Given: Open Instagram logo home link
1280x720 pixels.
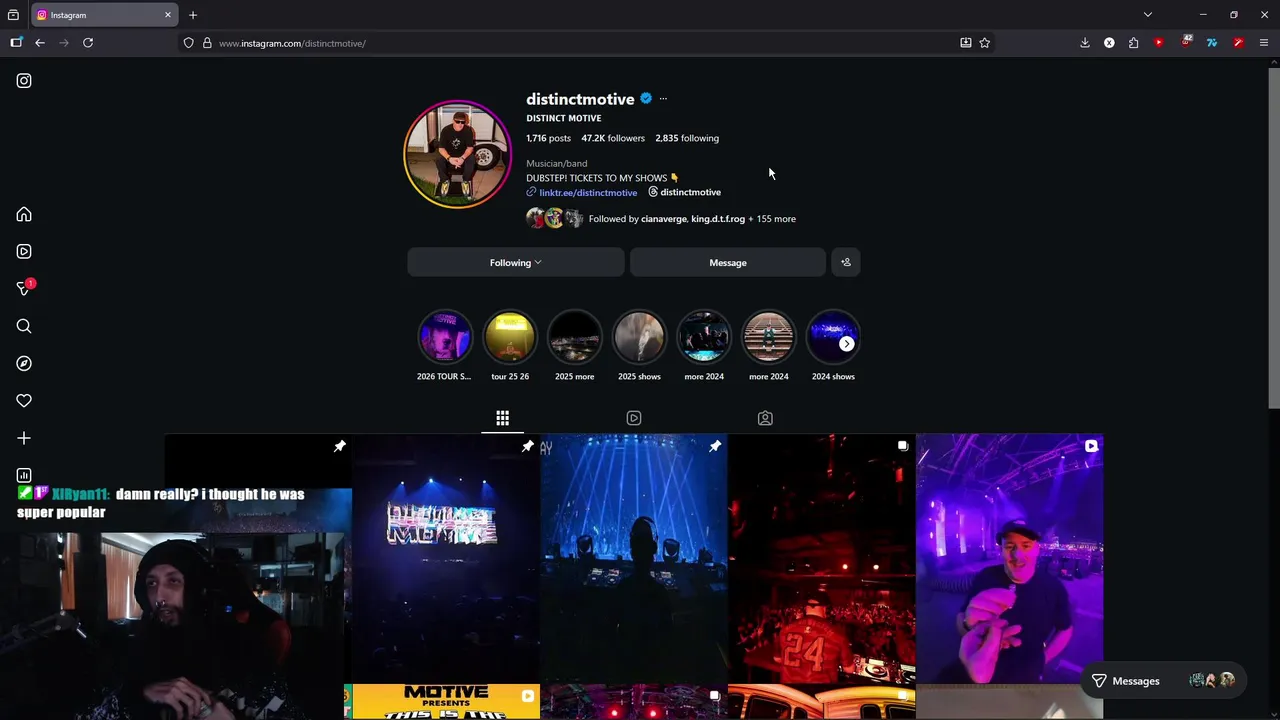Looking at the screenshot, I should tap(24, 81).
